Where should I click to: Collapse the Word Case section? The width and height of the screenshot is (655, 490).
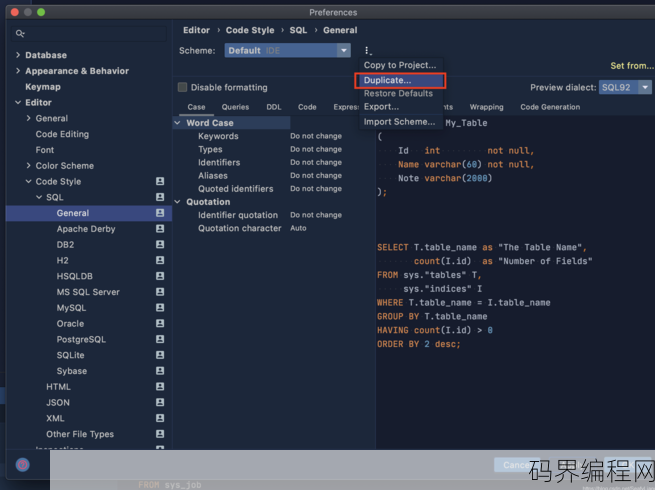[178, 123]
